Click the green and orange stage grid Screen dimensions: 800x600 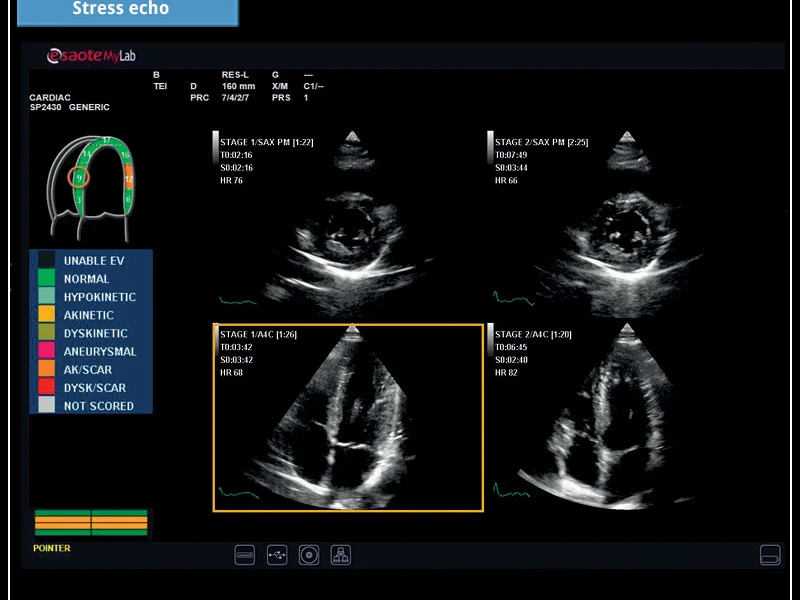coord(91,522)
